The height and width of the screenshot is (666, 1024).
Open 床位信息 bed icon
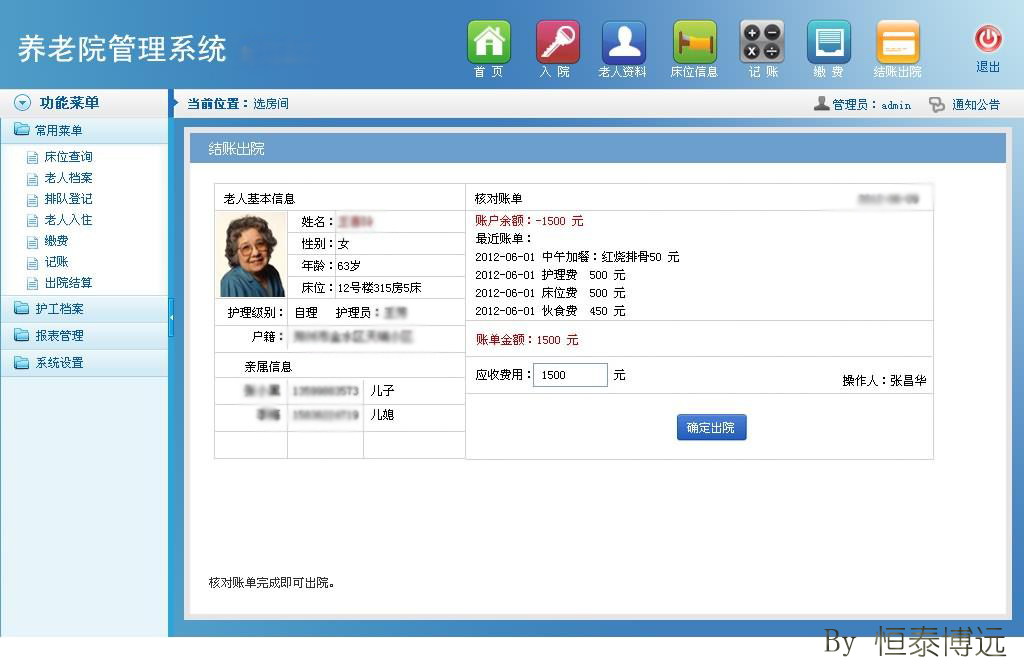coord(694,42)
